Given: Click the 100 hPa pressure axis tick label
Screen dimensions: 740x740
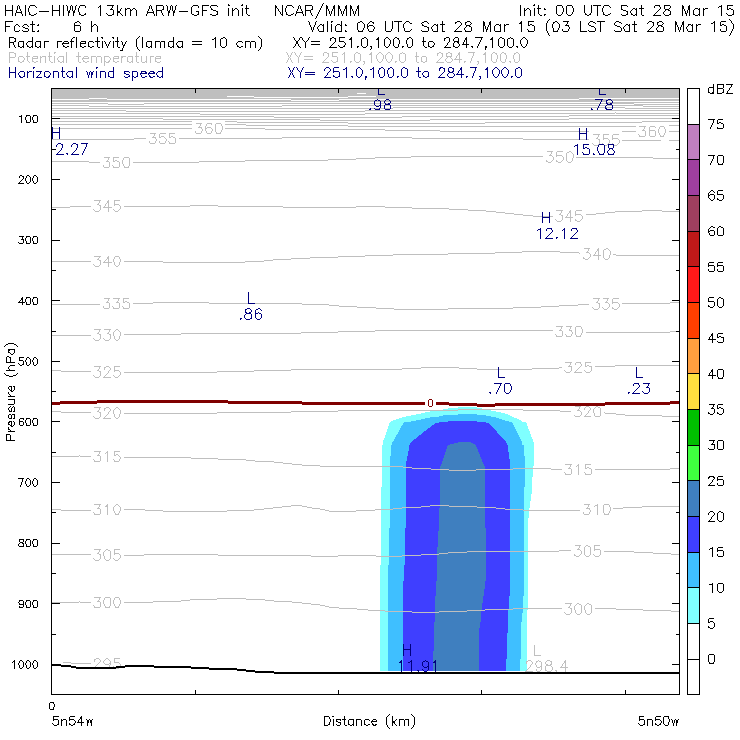Looking at the screenshot, I should pyautogui.click(x=28, y=119).
